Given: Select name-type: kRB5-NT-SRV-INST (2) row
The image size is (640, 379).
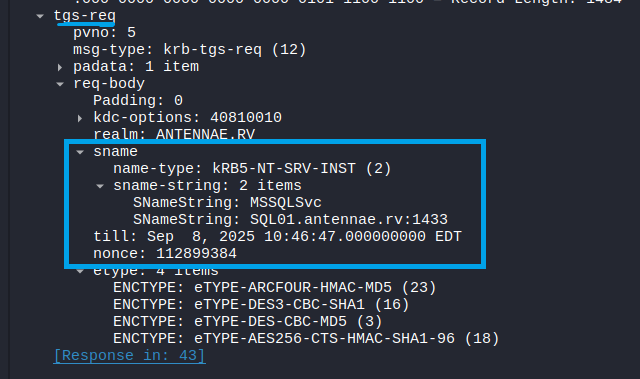Looking at the screenshot, I should coord(252,168).
